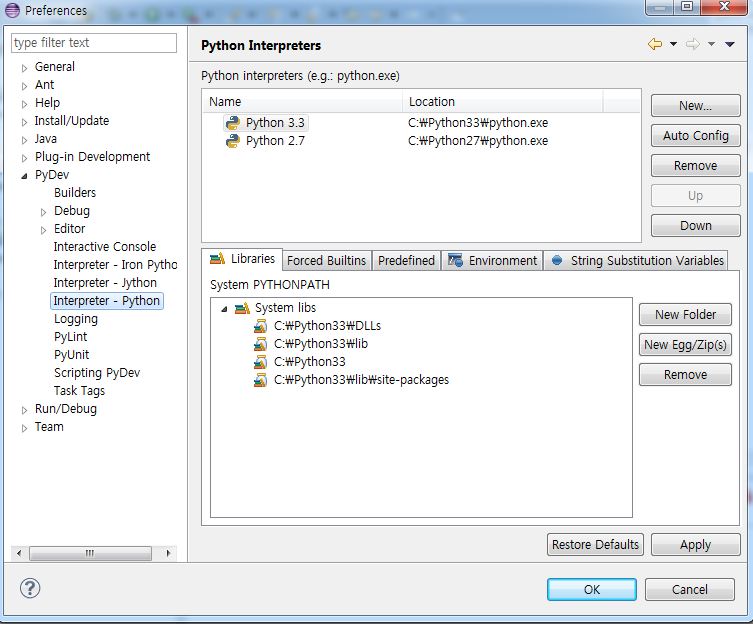Expand the Install/Update node
753x624 pixels.
point(24,122)
